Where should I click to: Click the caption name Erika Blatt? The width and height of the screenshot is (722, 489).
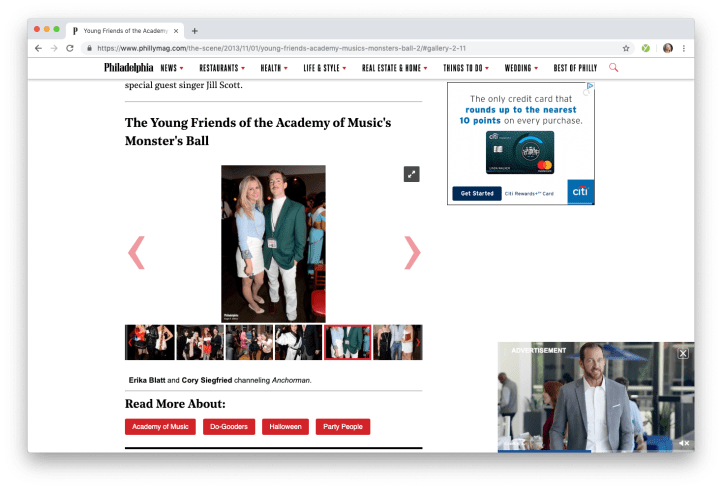(147, 380)
